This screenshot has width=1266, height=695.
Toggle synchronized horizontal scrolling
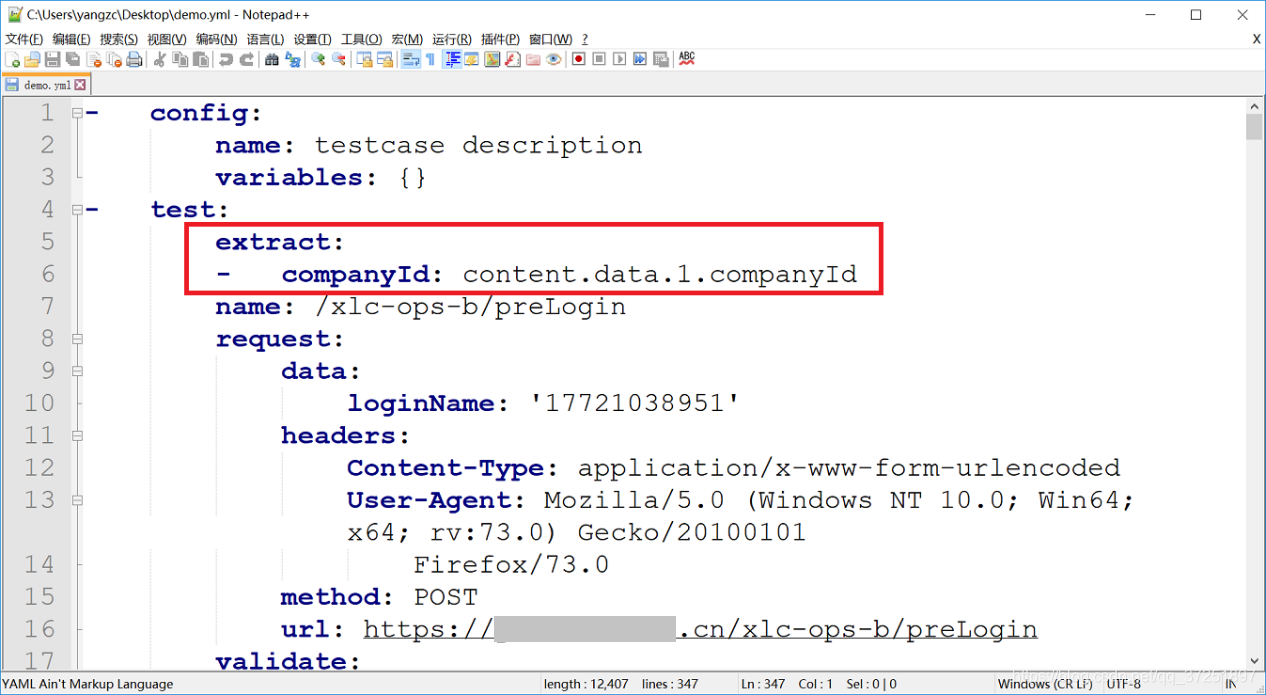click(x=384, y=60)
